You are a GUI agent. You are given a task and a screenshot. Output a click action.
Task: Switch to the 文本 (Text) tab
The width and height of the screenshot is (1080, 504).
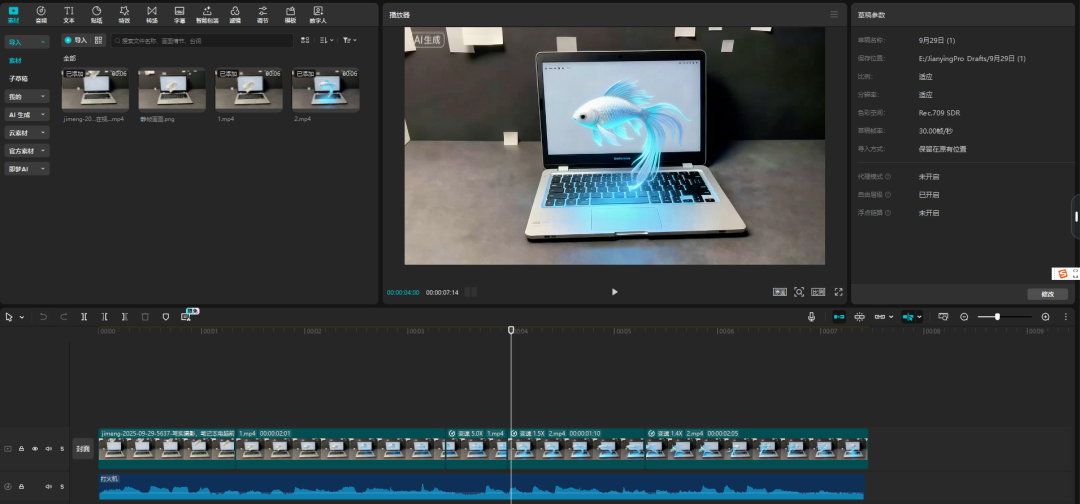pos(69,14)
